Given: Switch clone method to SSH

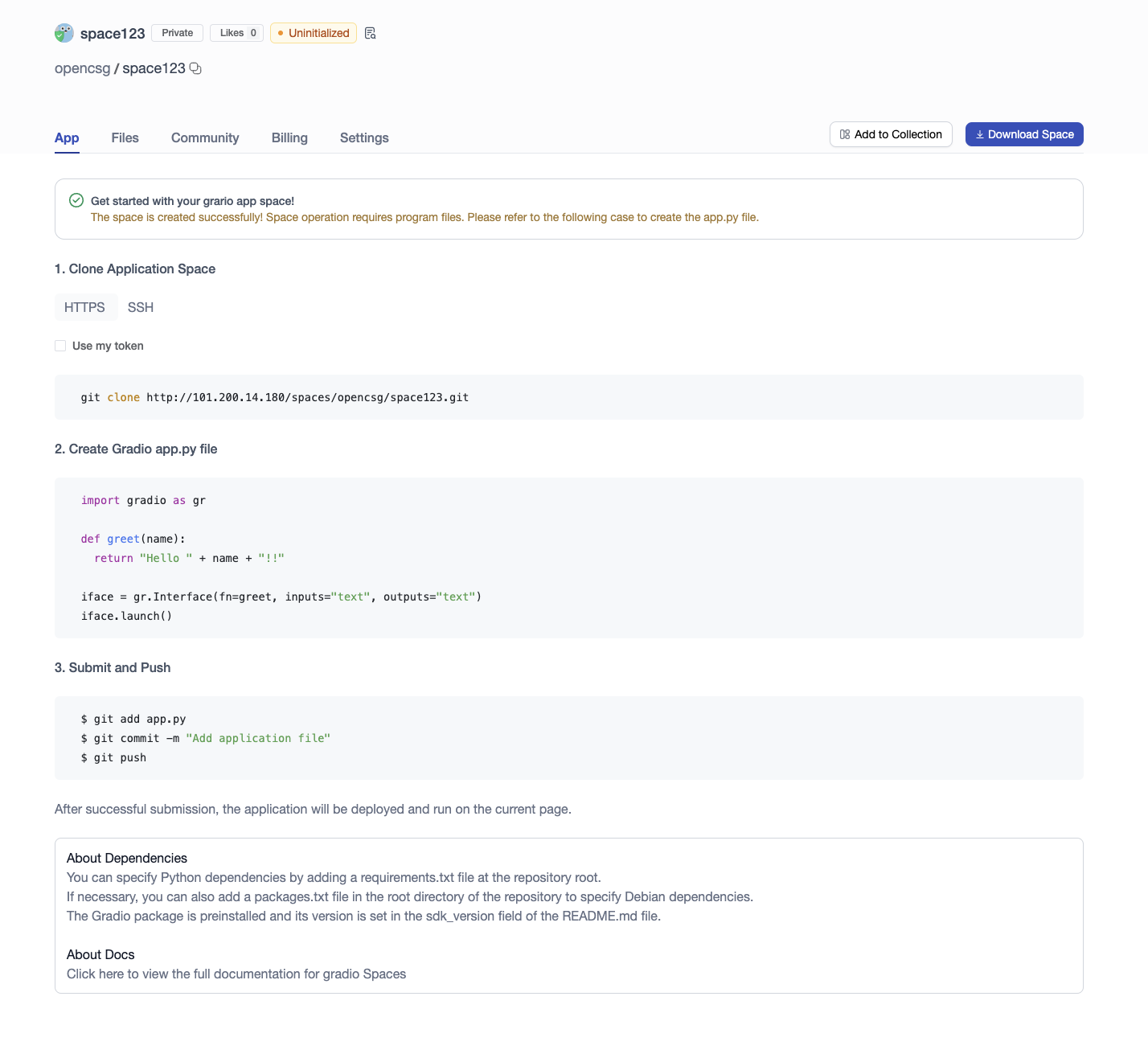Looking at the screenshot, I should click(x=141, y=307).
